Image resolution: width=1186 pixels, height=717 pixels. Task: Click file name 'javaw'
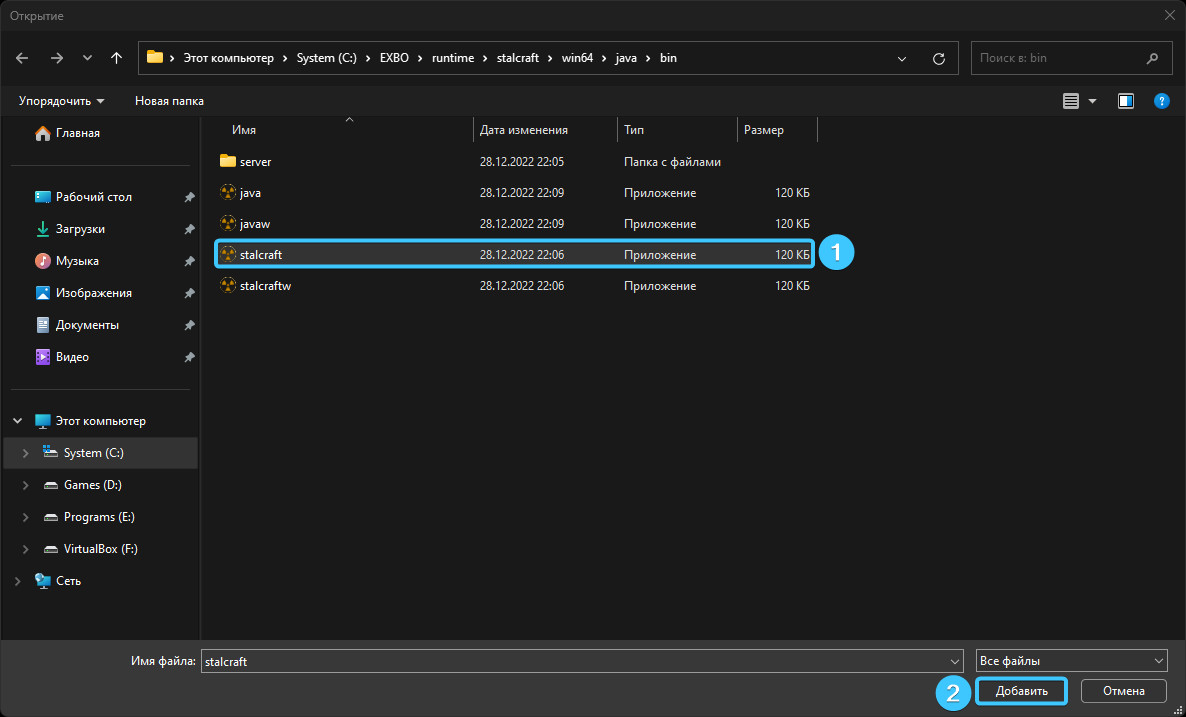coord(255,224)
